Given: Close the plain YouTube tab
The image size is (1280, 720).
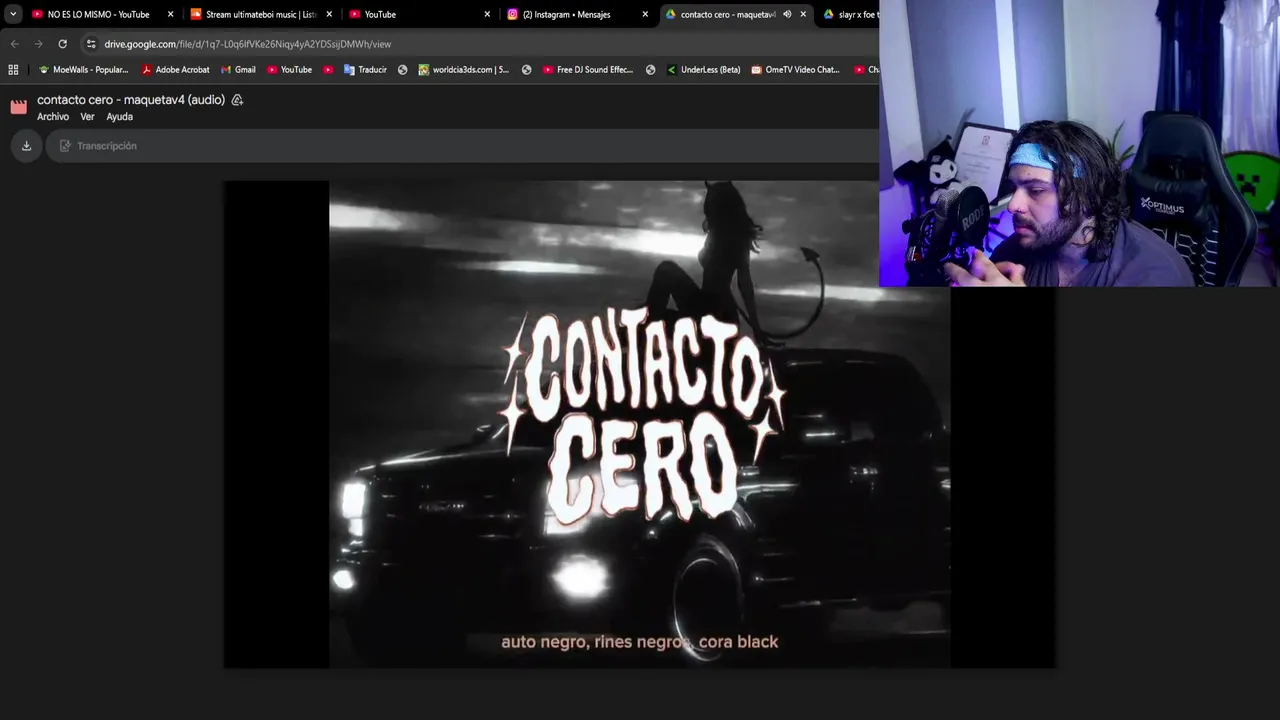Looking at the screenshot, I should coord(487,14).
